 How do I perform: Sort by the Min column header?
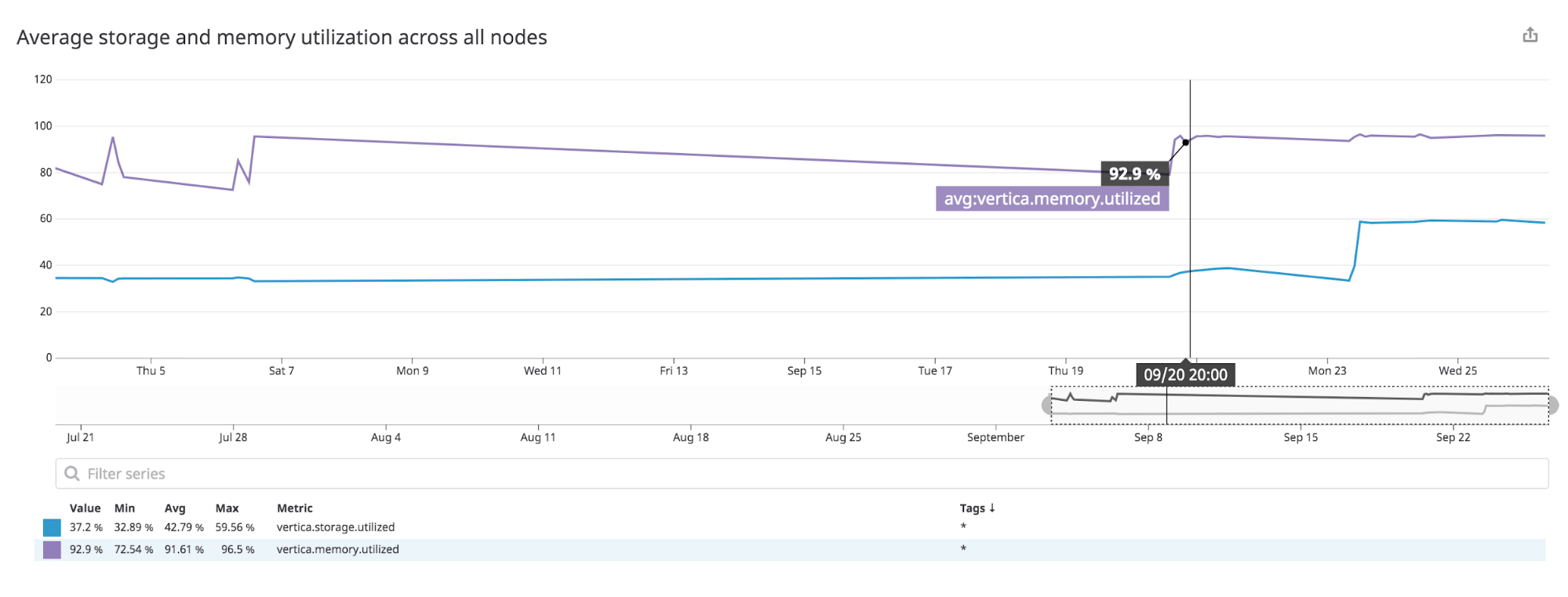click(x=125, y=508)
